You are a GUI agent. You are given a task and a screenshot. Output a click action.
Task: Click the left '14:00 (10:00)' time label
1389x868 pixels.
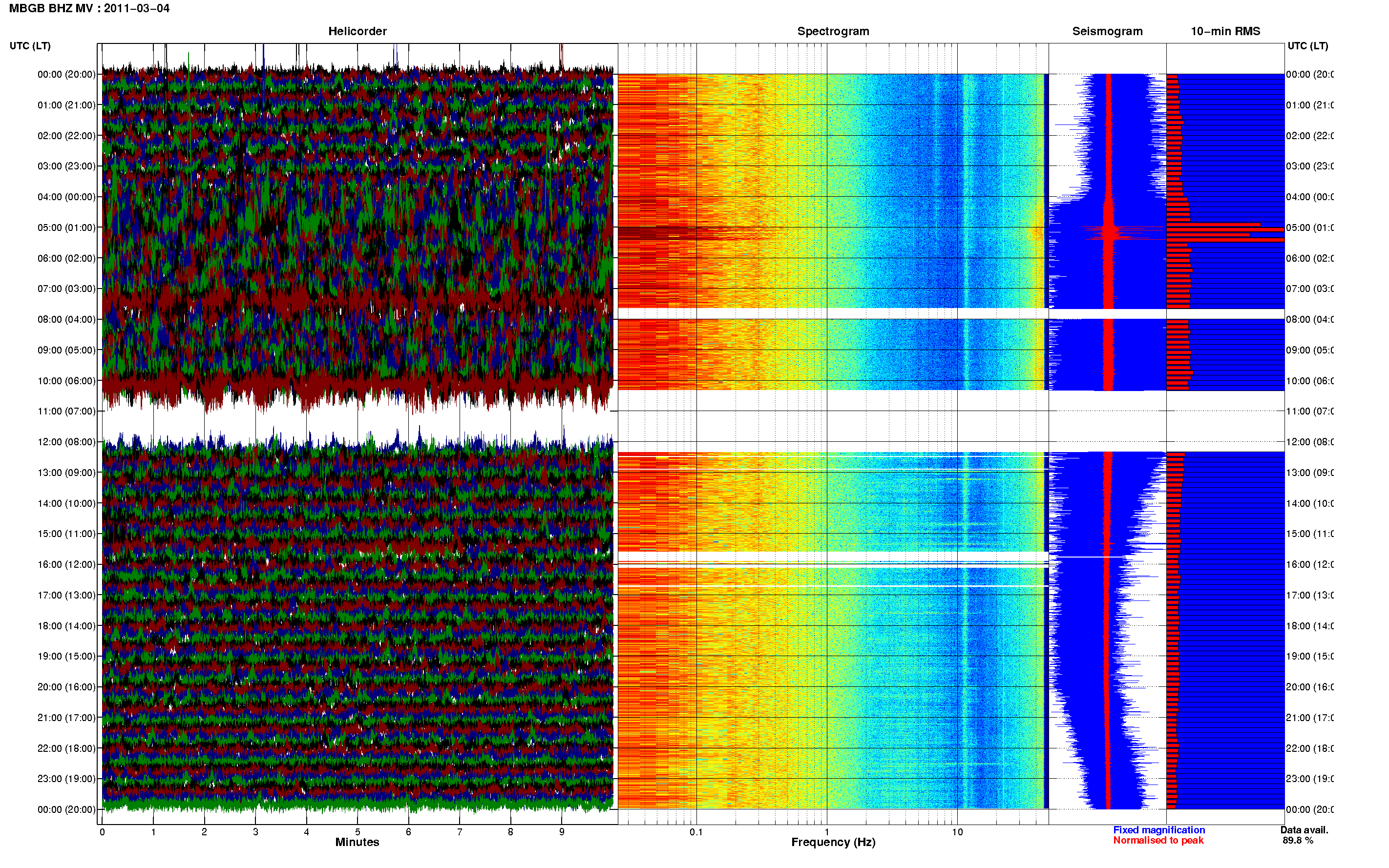tap(66, 503)
